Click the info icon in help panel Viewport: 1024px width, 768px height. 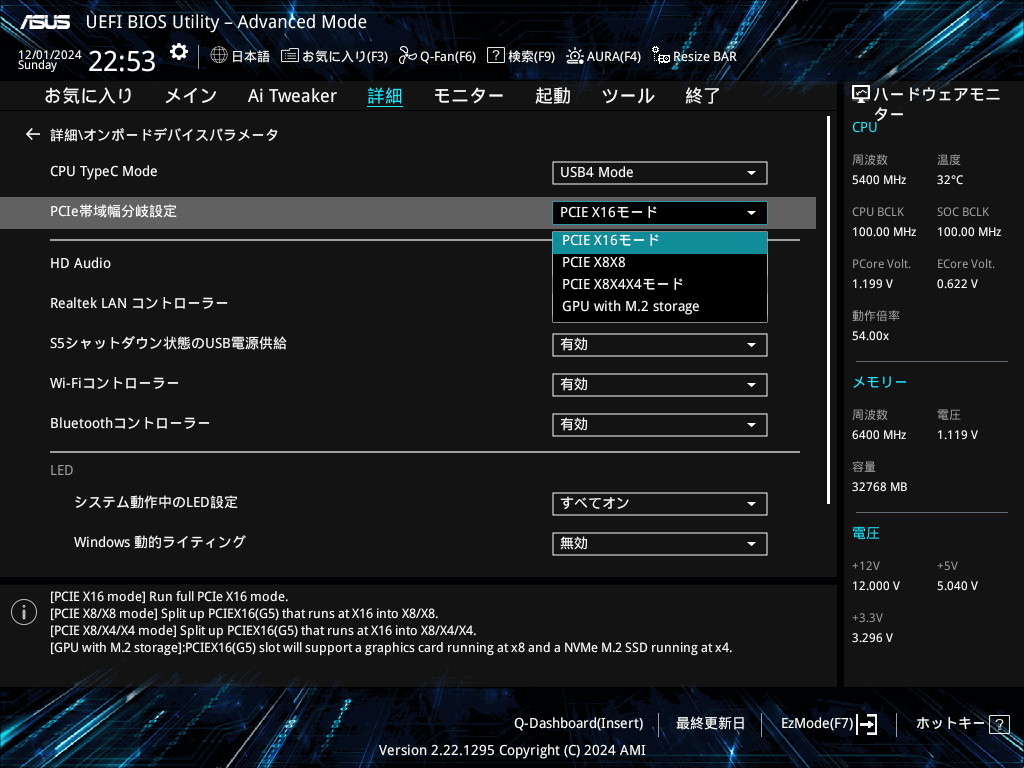click(24, 612)
